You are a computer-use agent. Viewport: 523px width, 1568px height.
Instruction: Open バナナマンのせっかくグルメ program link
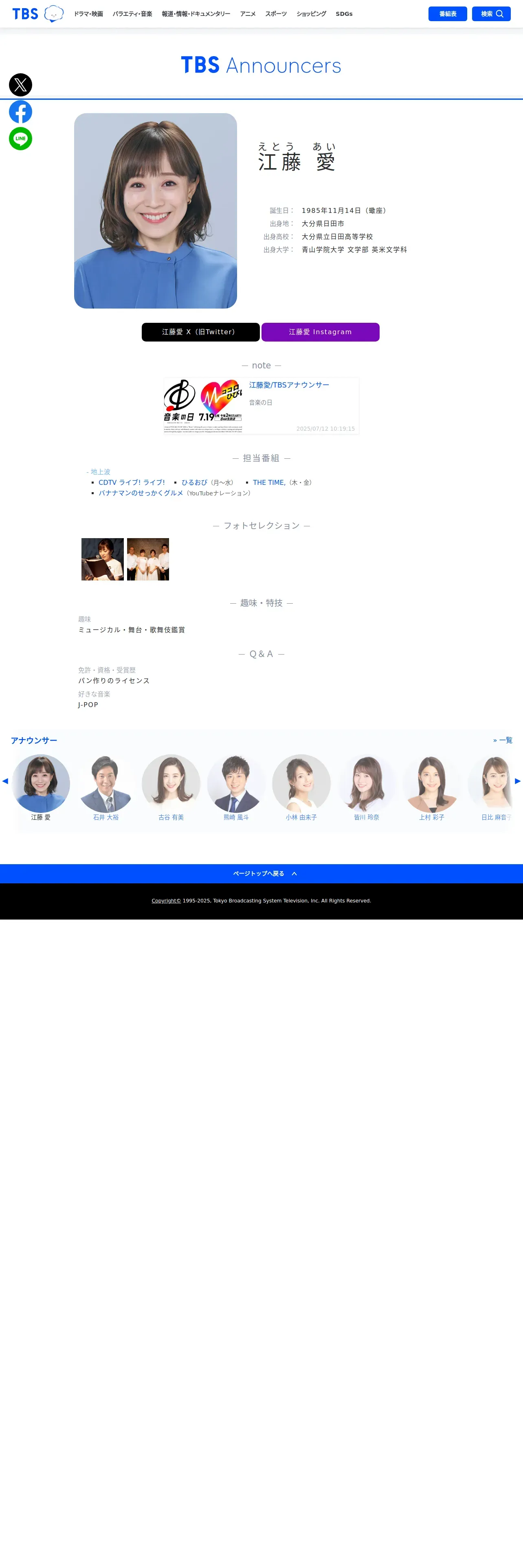click(141, 493)
